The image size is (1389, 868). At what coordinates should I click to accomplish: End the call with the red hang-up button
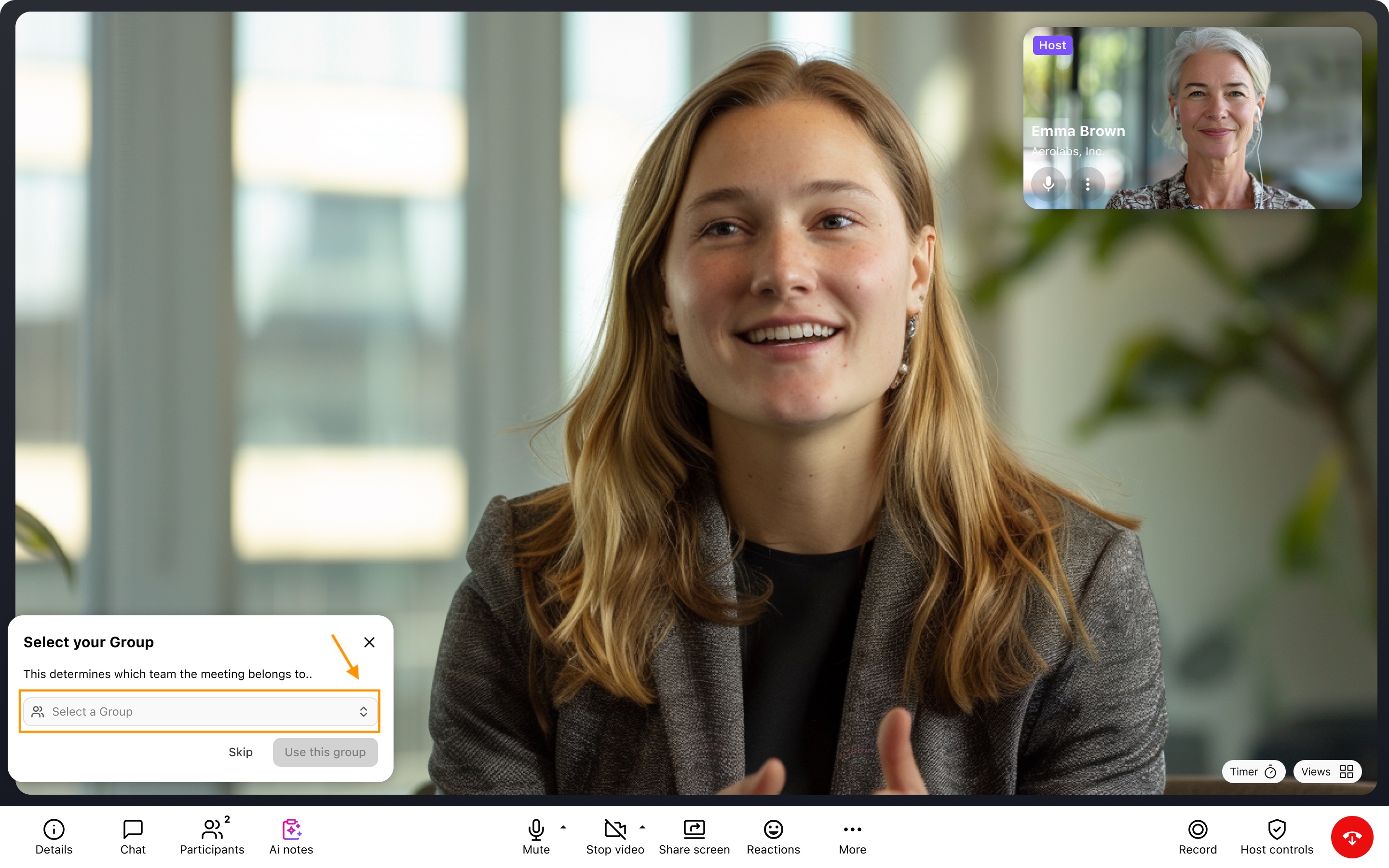point(1352,837)
